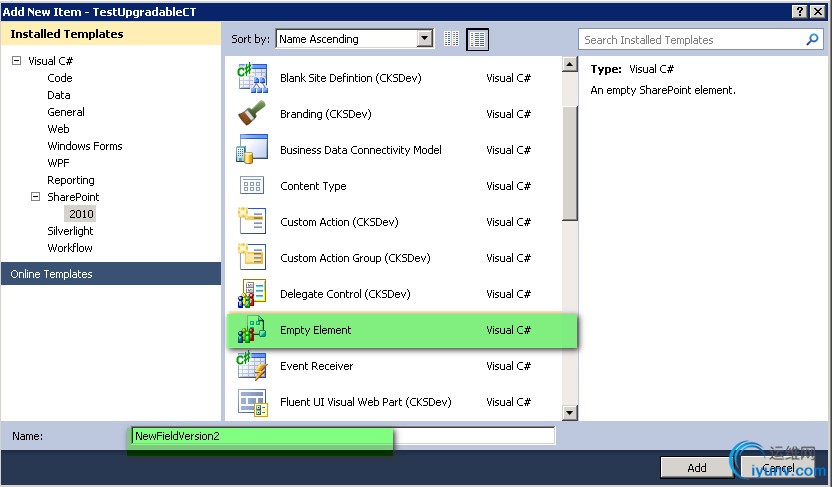Select the General category
Image resolution: width=832 pixels, height=487 pixels.
click(66, 112)
